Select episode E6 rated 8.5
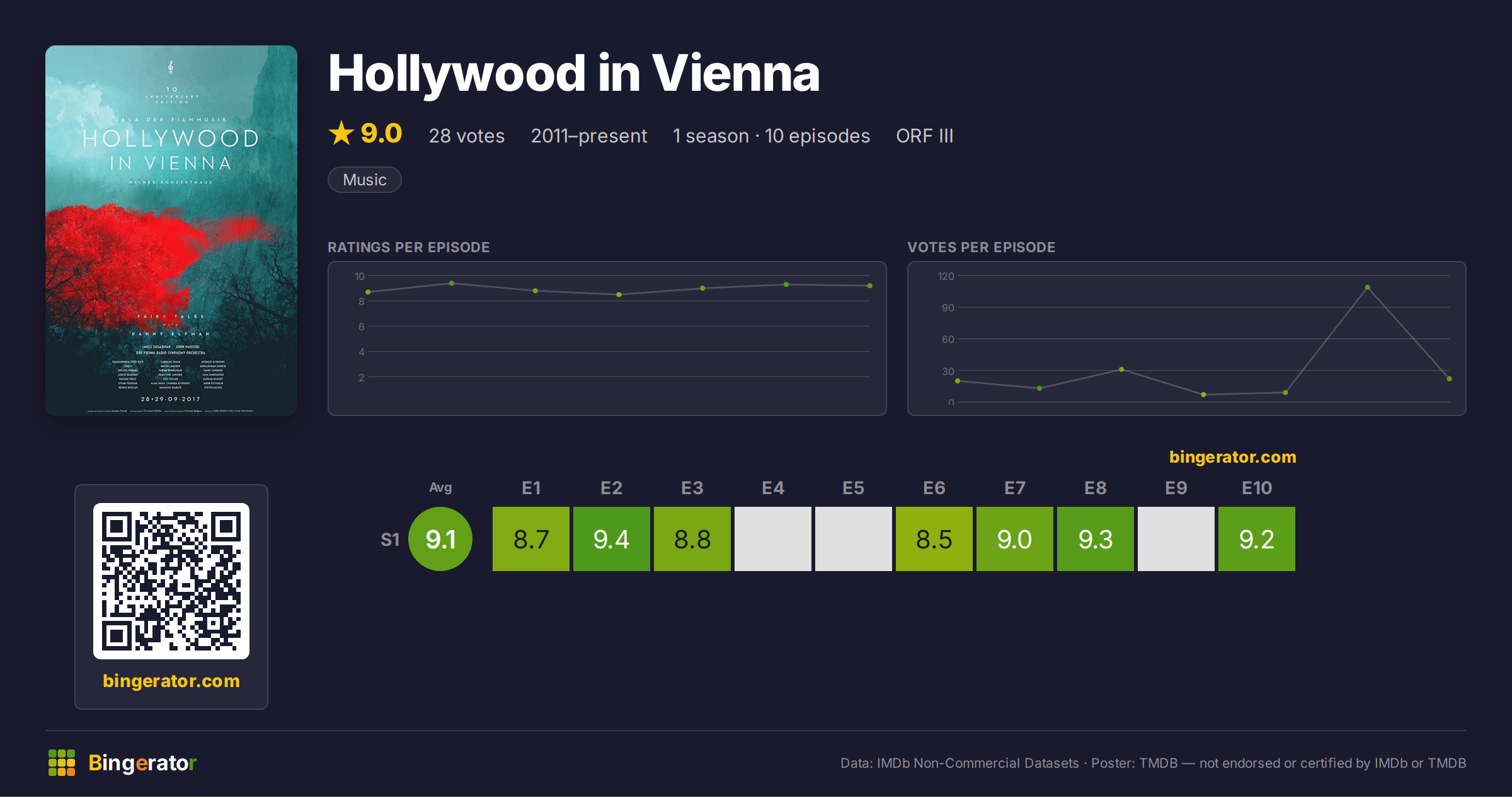Screen dimensions: 1512x798 (x=934, y=539)
